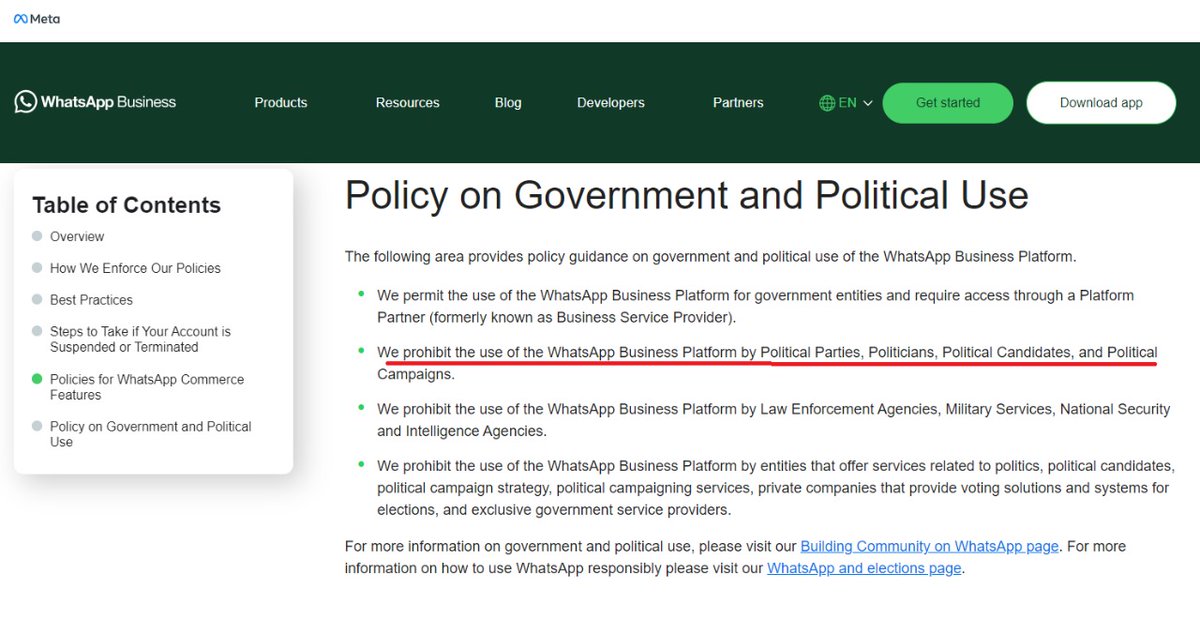Click the WhatsApp Business logo

coord(95,102)
